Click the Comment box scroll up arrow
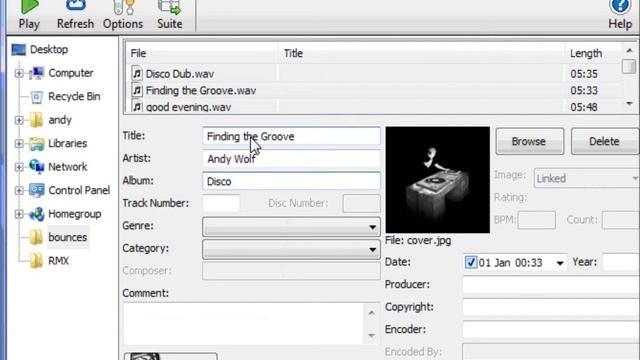 click(371, 313)
